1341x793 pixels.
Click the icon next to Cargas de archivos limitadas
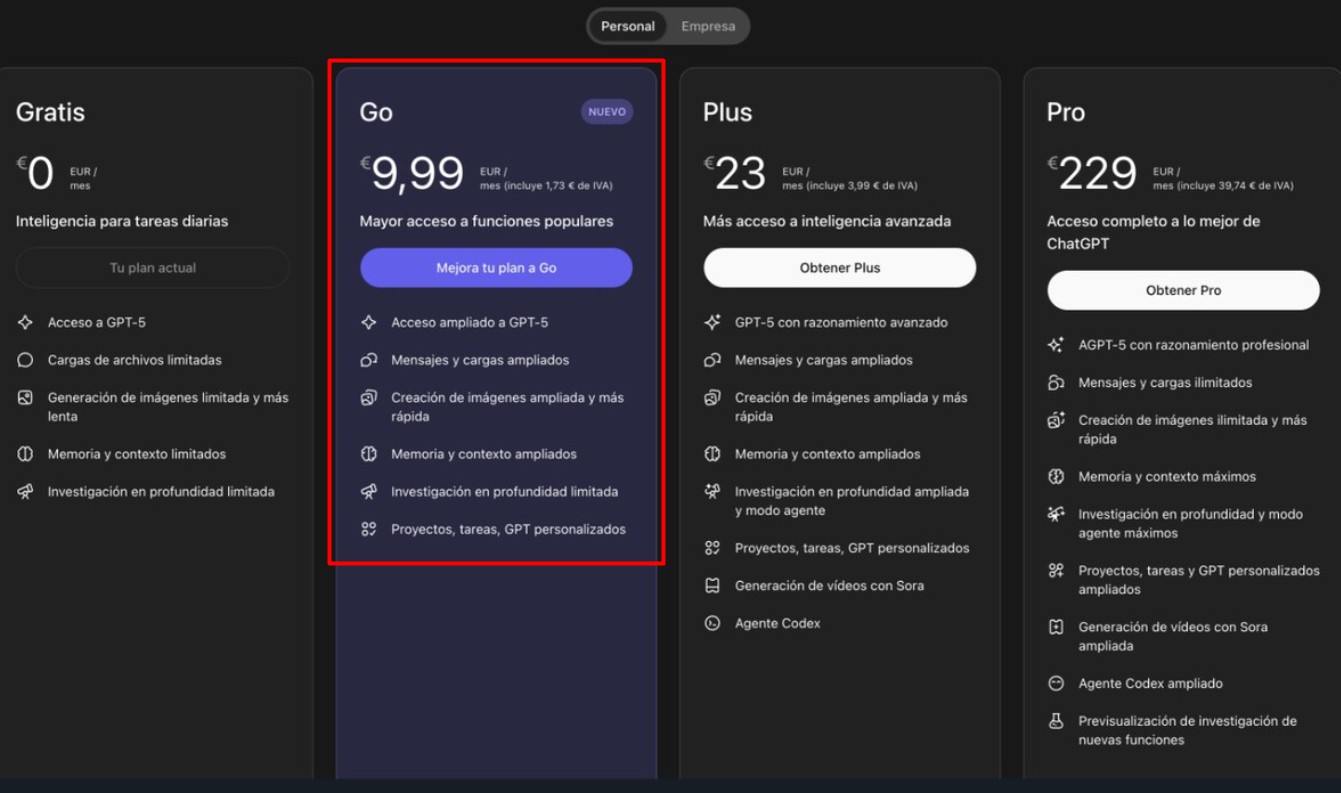point(26,360)
